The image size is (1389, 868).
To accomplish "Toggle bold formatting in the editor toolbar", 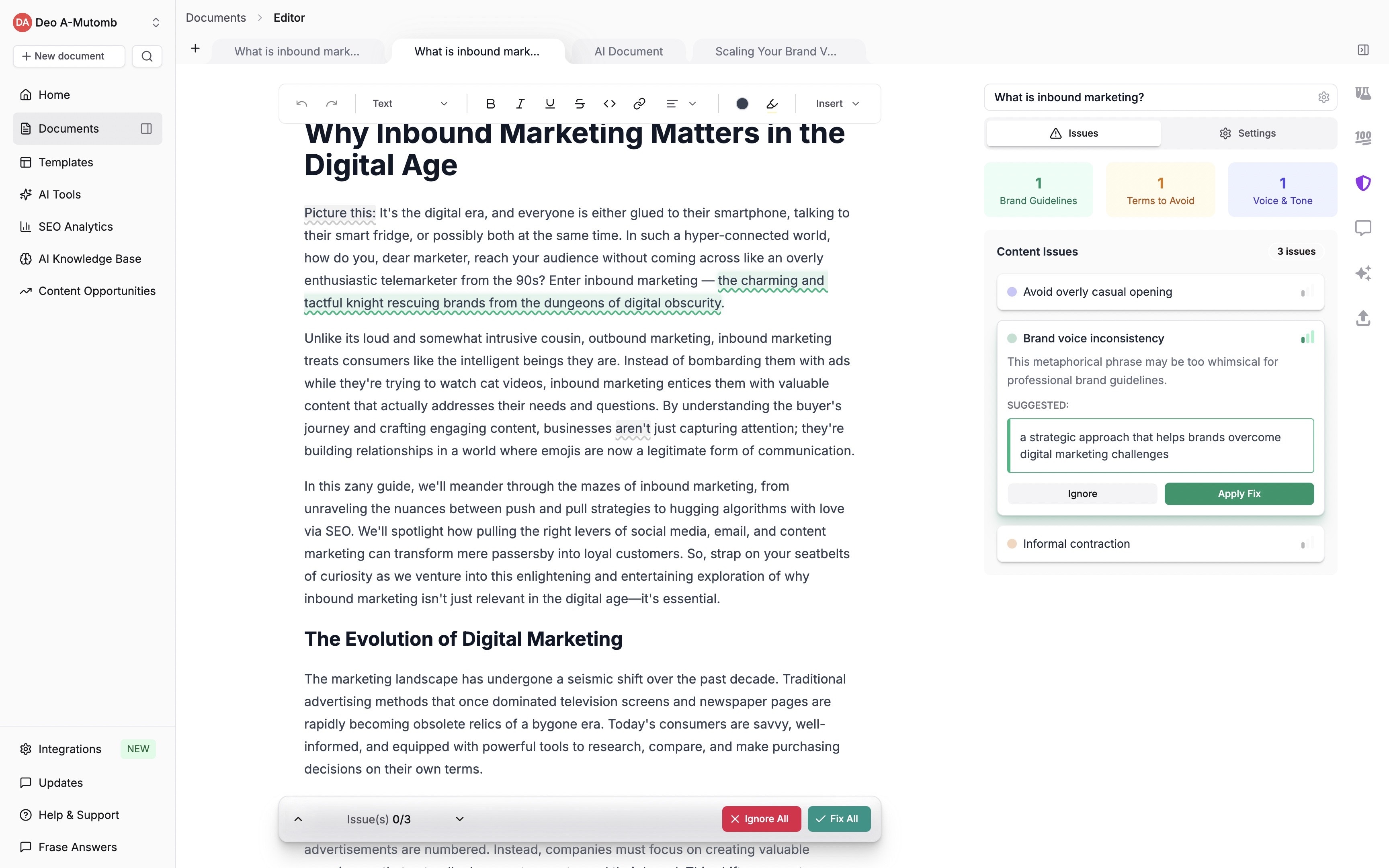I will pyautogui.click(x=490, y=103).
